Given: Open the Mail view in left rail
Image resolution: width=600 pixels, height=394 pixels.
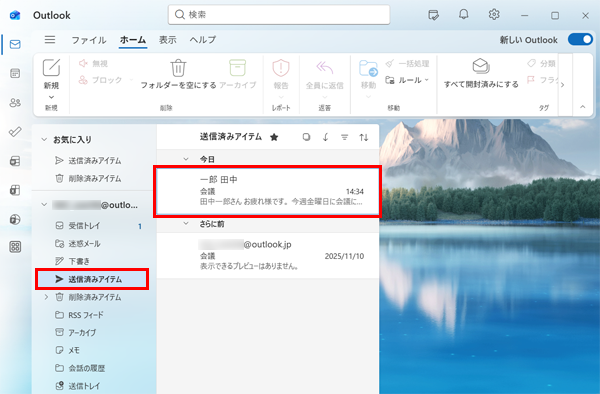Looking at the screenshot, I should click(15, 44).
